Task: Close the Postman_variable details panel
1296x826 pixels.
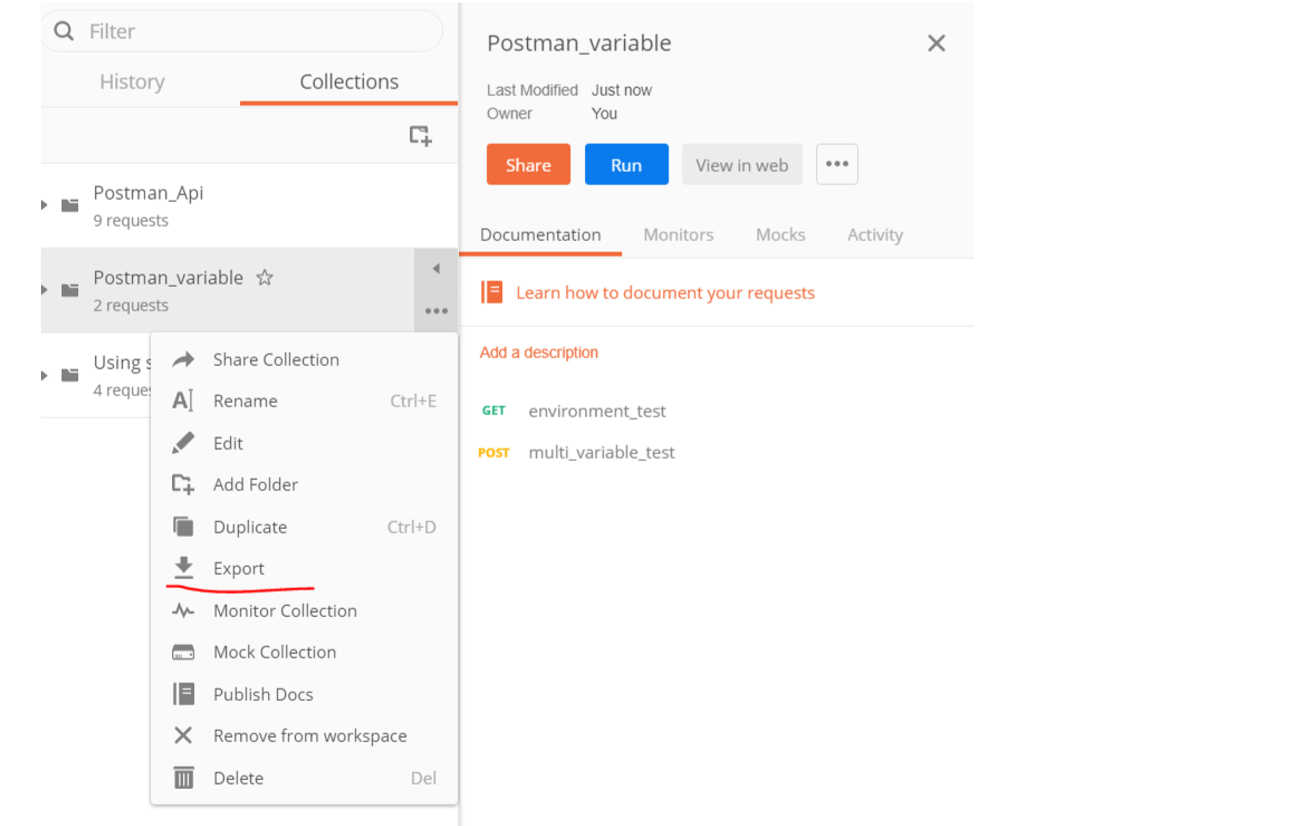Action: coord(936,43)
